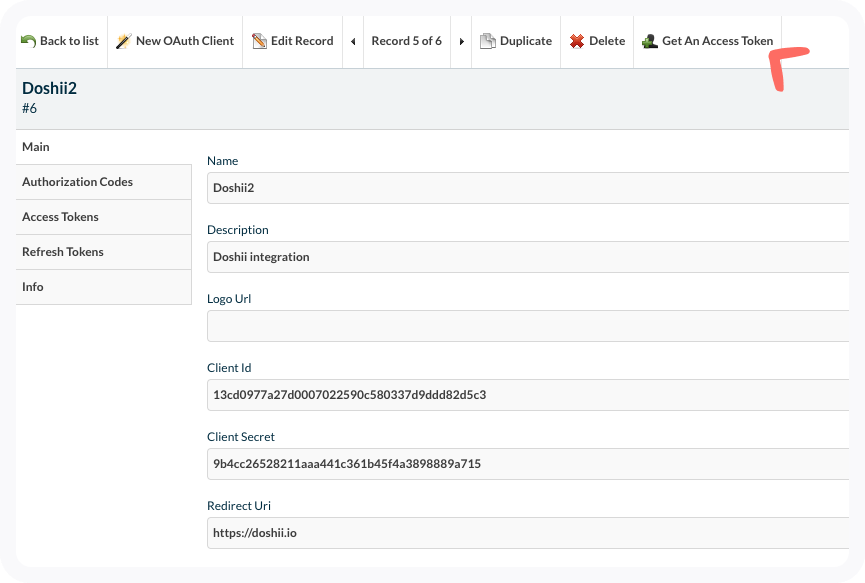Screen dimensions: 865x583
Task: Click the Description field label
Action: pos(238,230)
